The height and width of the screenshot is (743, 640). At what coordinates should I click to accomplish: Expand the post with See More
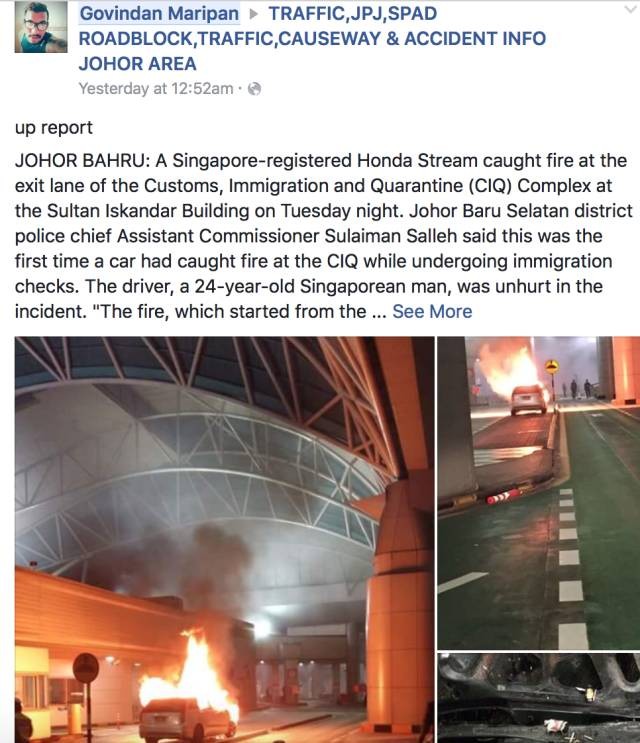tap(432, 311)
